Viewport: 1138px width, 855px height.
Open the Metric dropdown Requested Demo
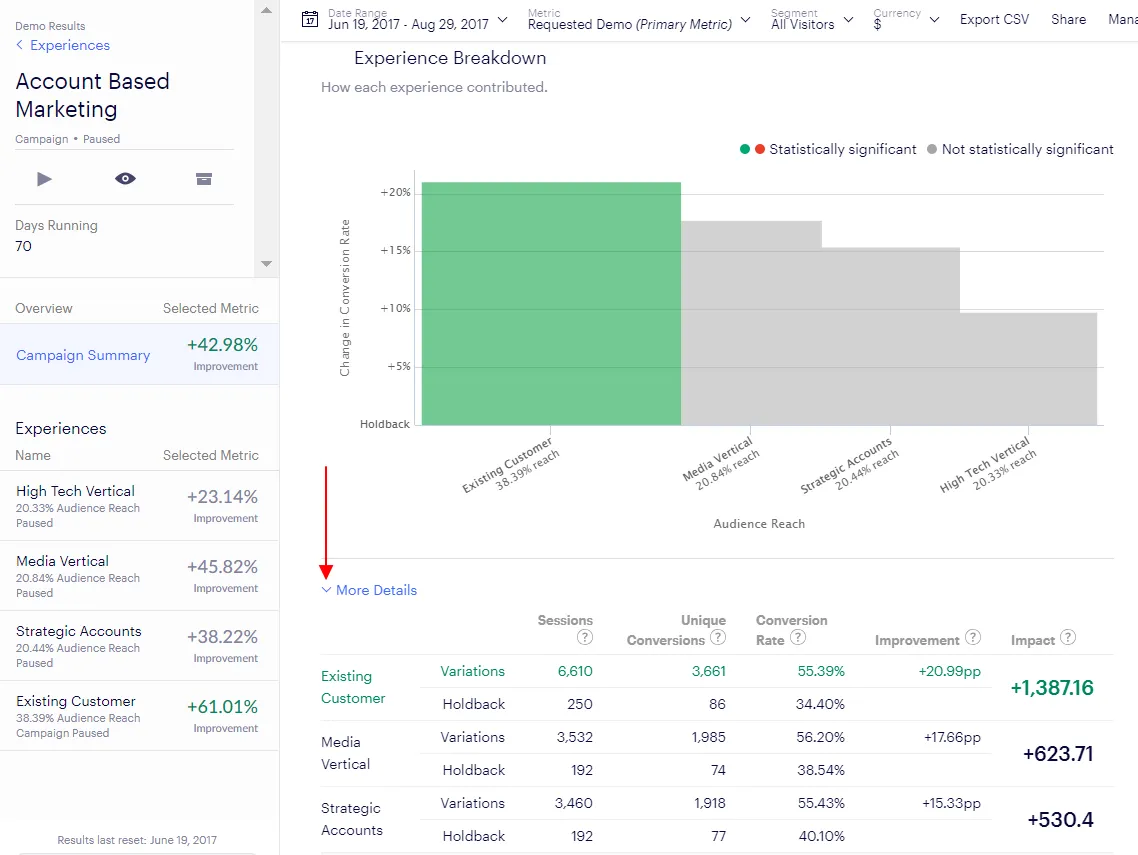point(639,20)
